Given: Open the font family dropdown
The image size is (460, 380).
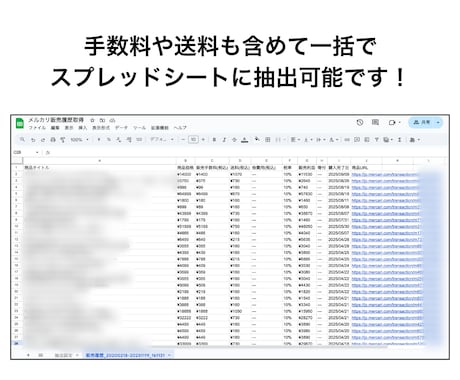Looking at the screenshot, I should (x=162, y=140).
